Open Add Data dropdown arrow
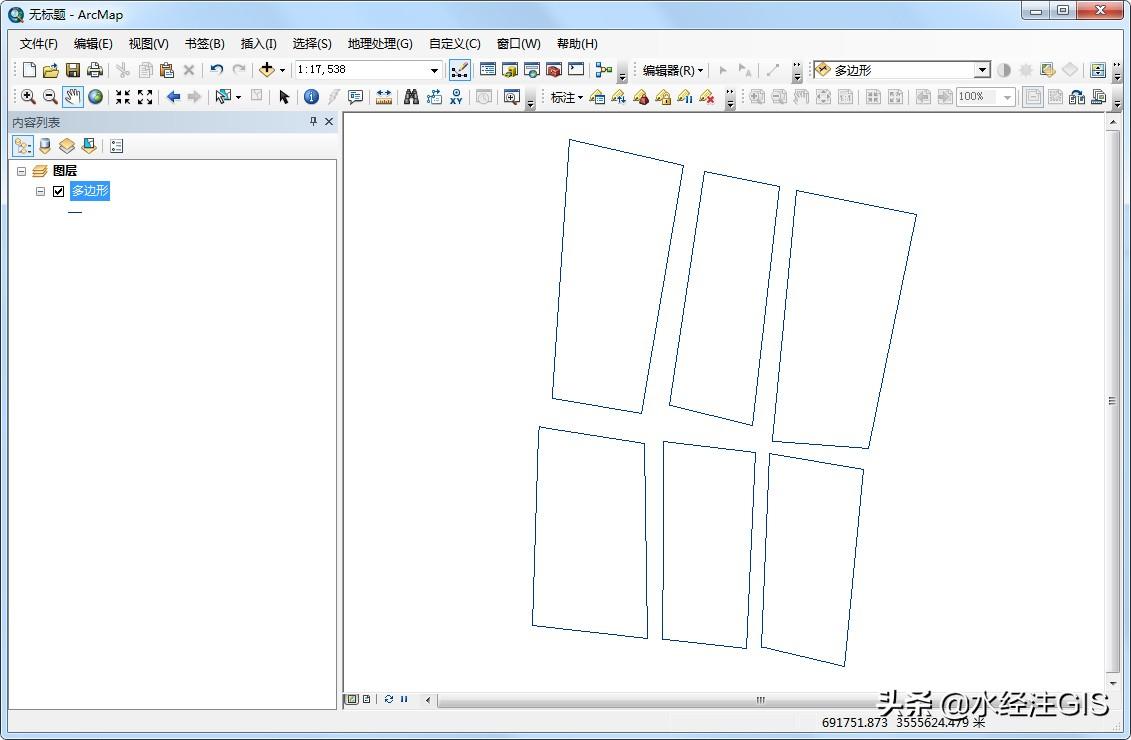Screen dimensions: 1131x740 282,70
